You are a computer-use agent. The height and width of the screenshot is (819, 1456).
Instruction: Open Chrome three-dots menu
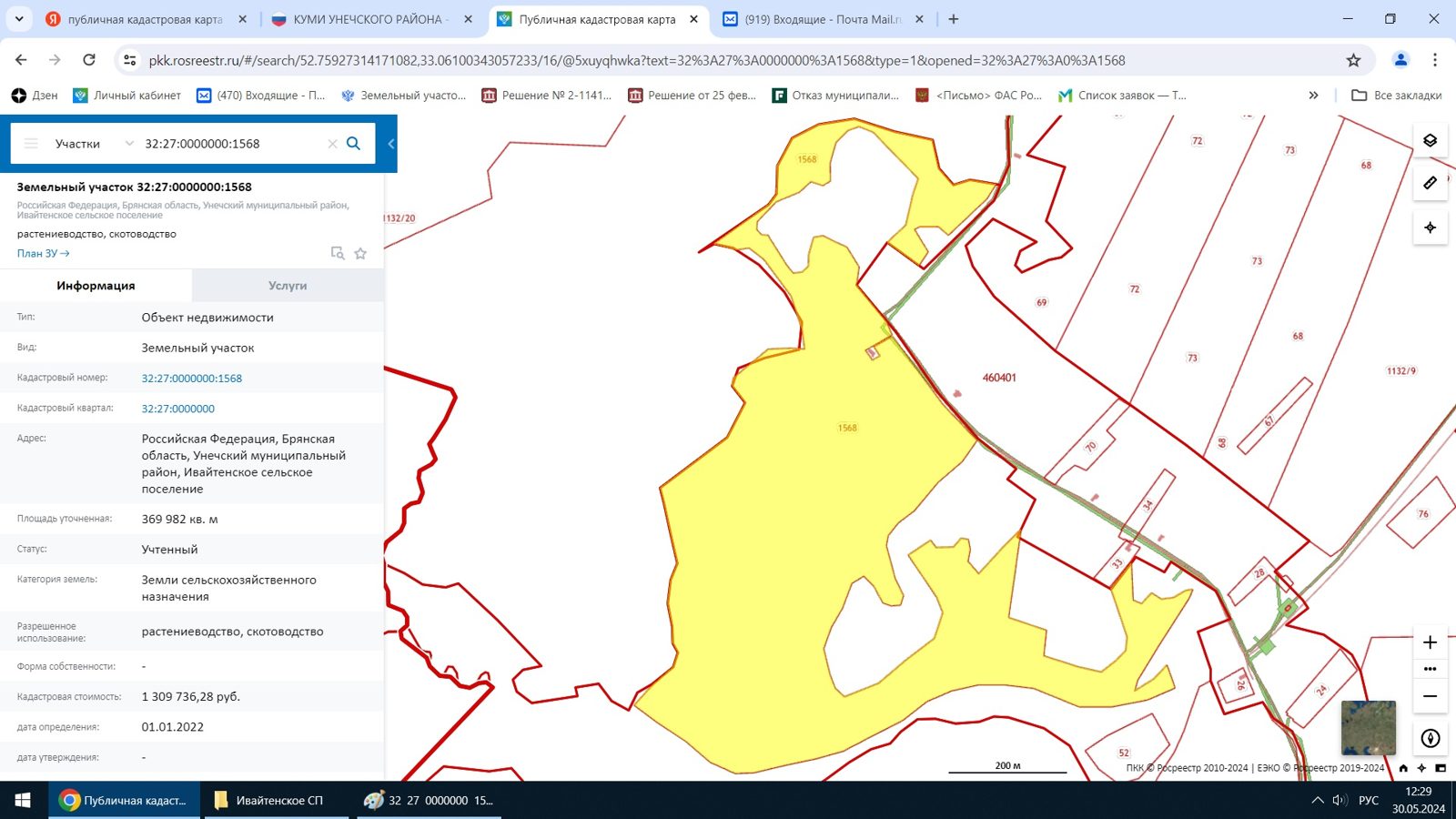pyautogui.click(x=1435, y=60)
